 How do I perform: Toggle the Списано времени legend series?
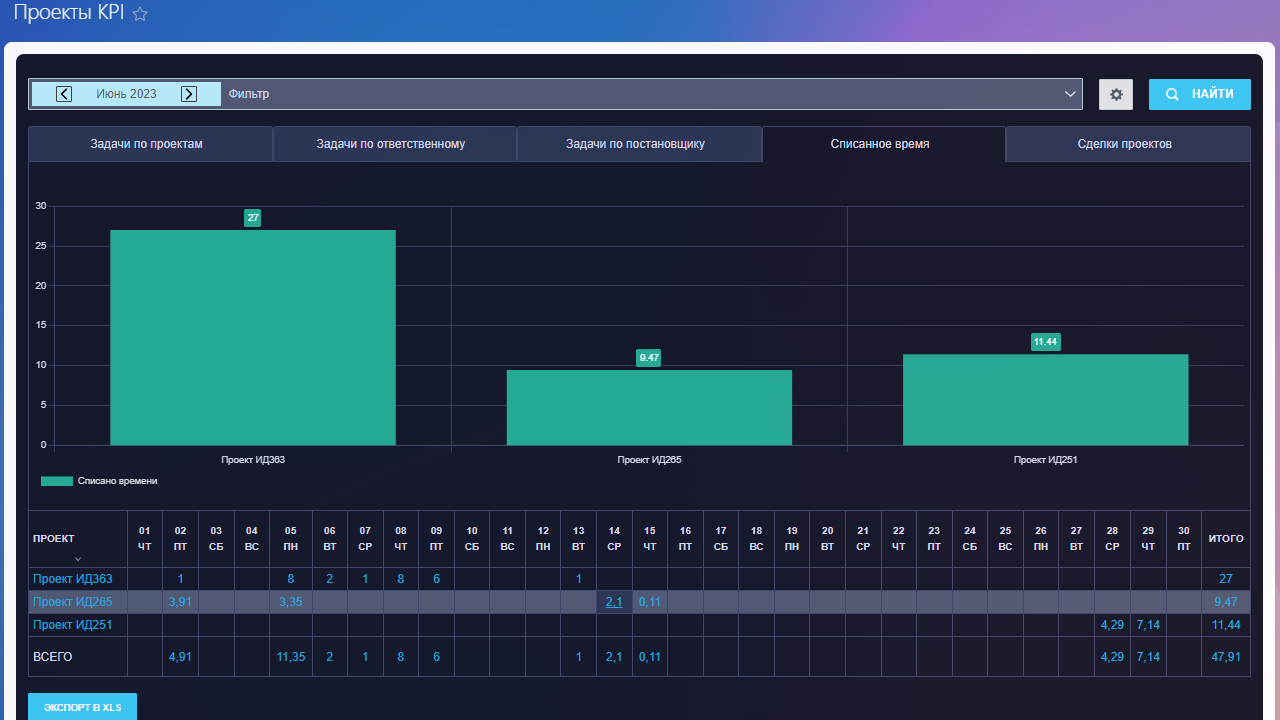pyautogui.click(x=98, y=481)
